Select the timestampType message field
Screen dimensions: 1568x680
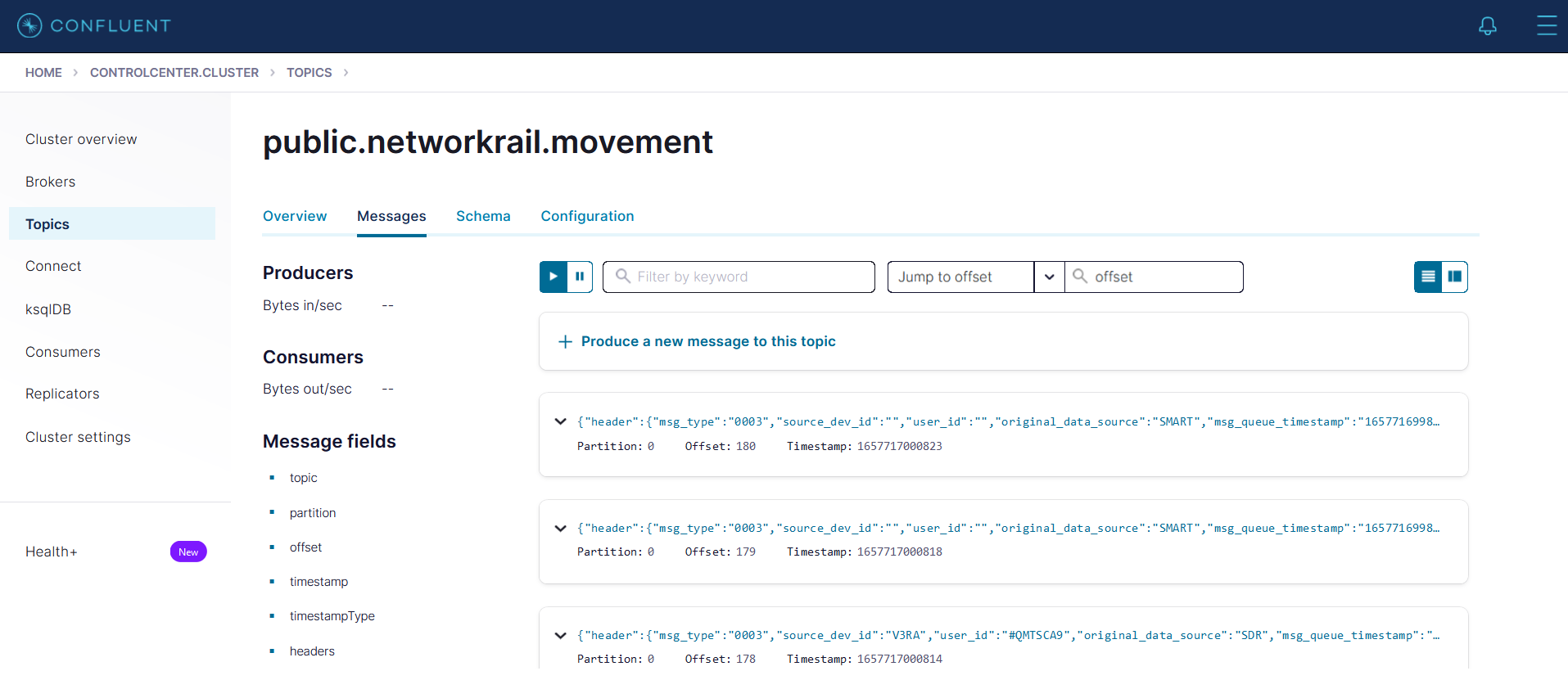click(x=332, y=616)
